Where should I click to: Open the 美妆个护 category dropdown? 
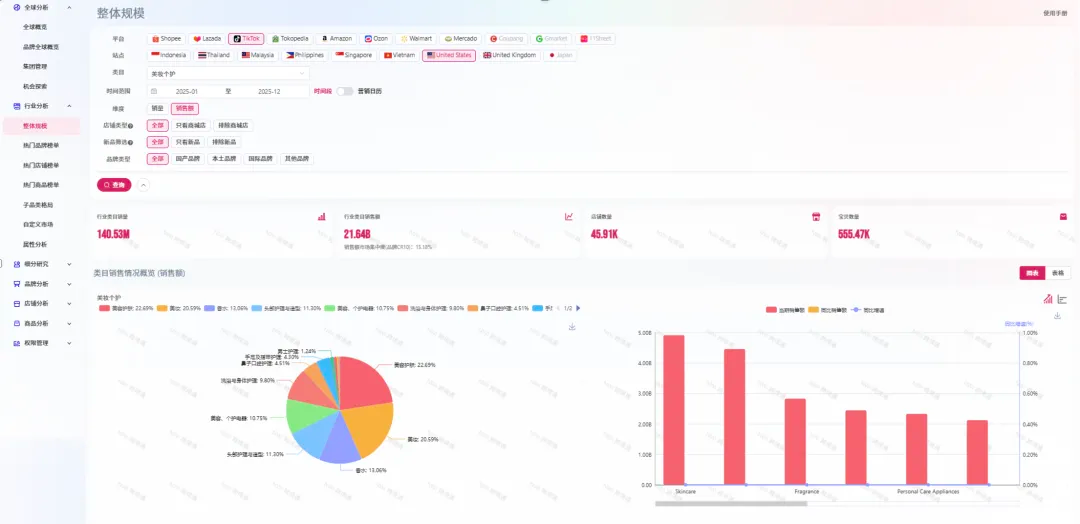pos(228,73)
